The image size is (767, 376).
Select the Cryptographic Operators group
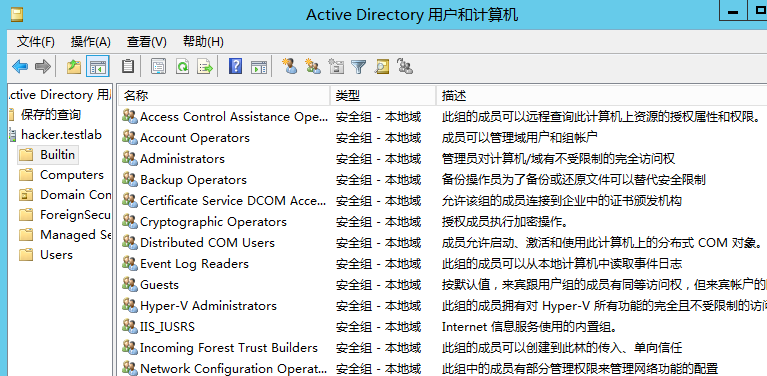pos(213,222)
